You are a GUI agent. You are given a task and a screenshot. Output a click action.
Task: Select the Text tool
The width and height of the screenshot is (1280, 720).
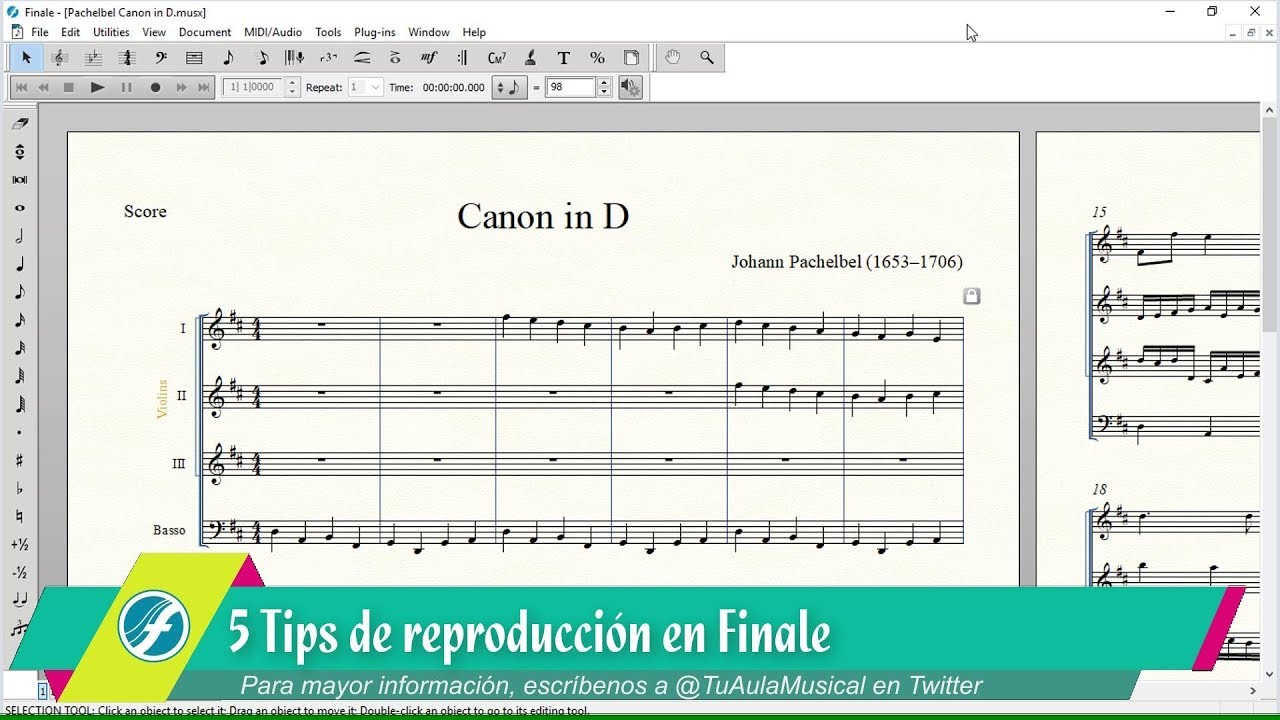point(564,58)
